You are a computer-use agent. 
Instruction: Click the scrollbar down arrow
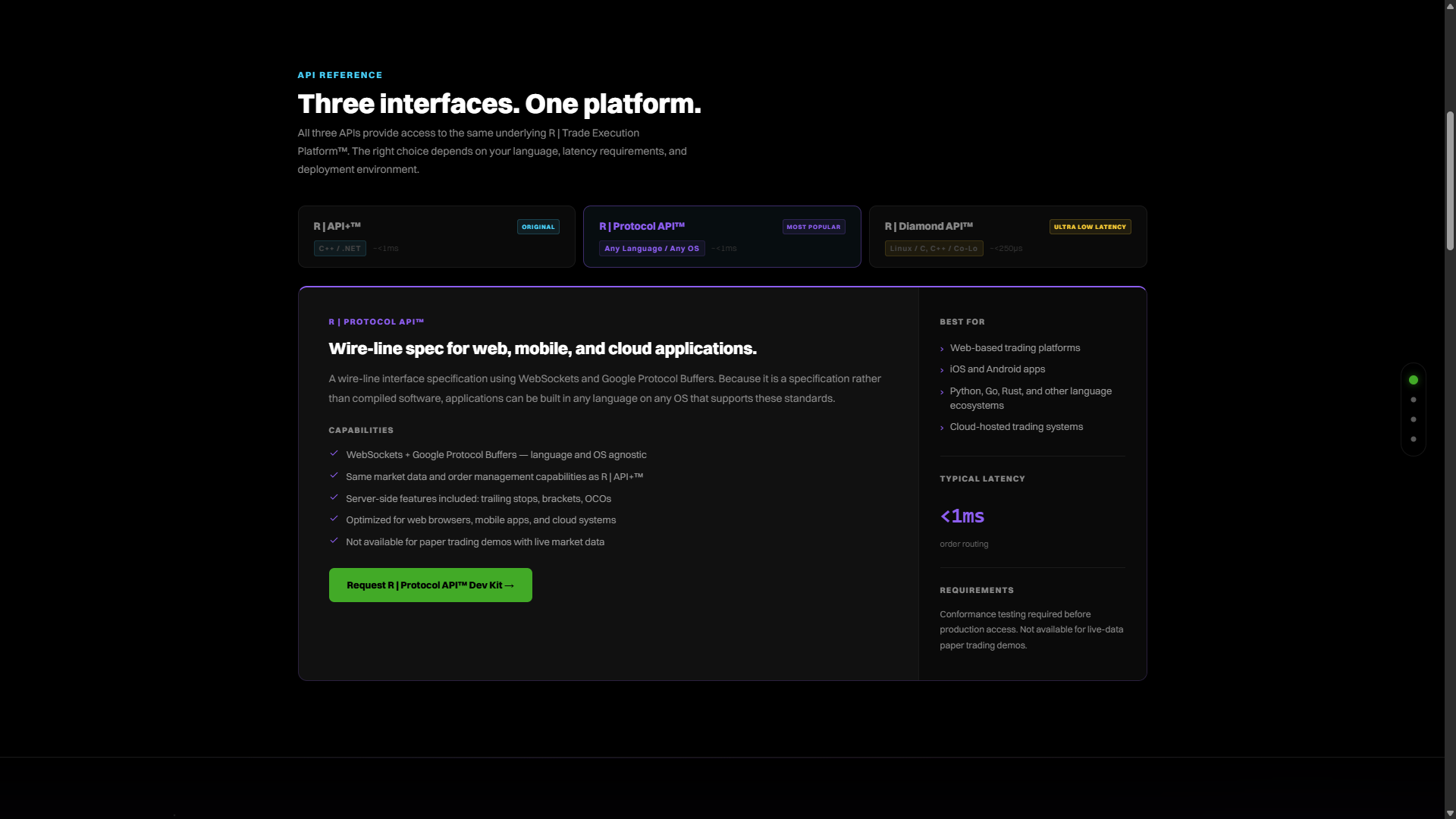[1450, 813]
